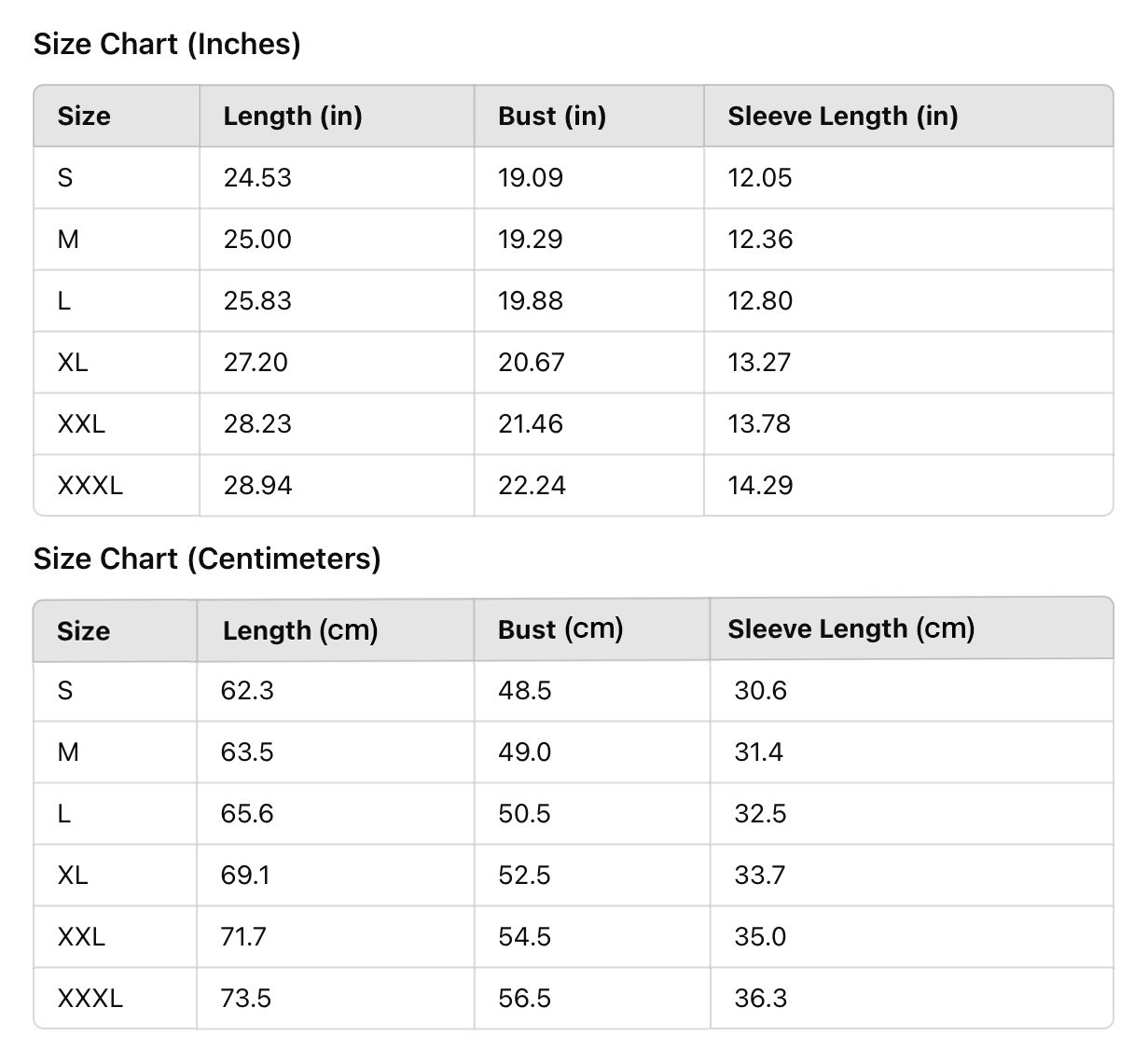Image resolution: width=1148 pixels, height=1063 pixels.
Task: Select the 69.1 length value for XL
Action: pyautogui.click(x=245, y=875)
